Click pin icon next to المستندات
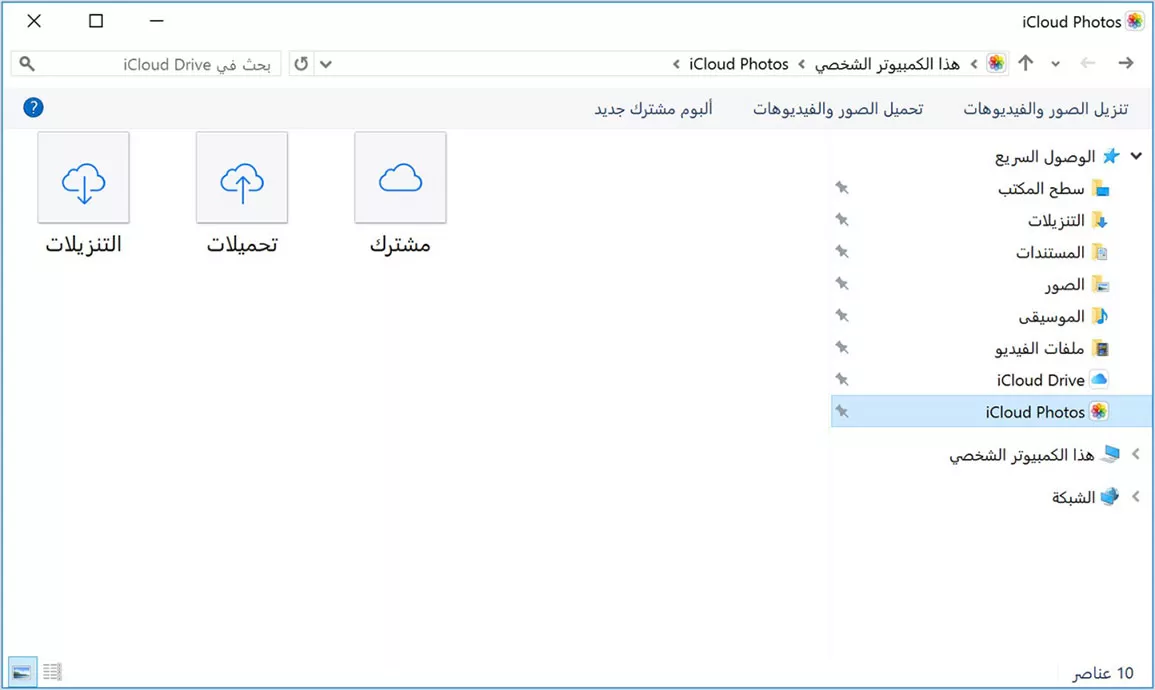1155x690 pixels. [x=842, y=251]
